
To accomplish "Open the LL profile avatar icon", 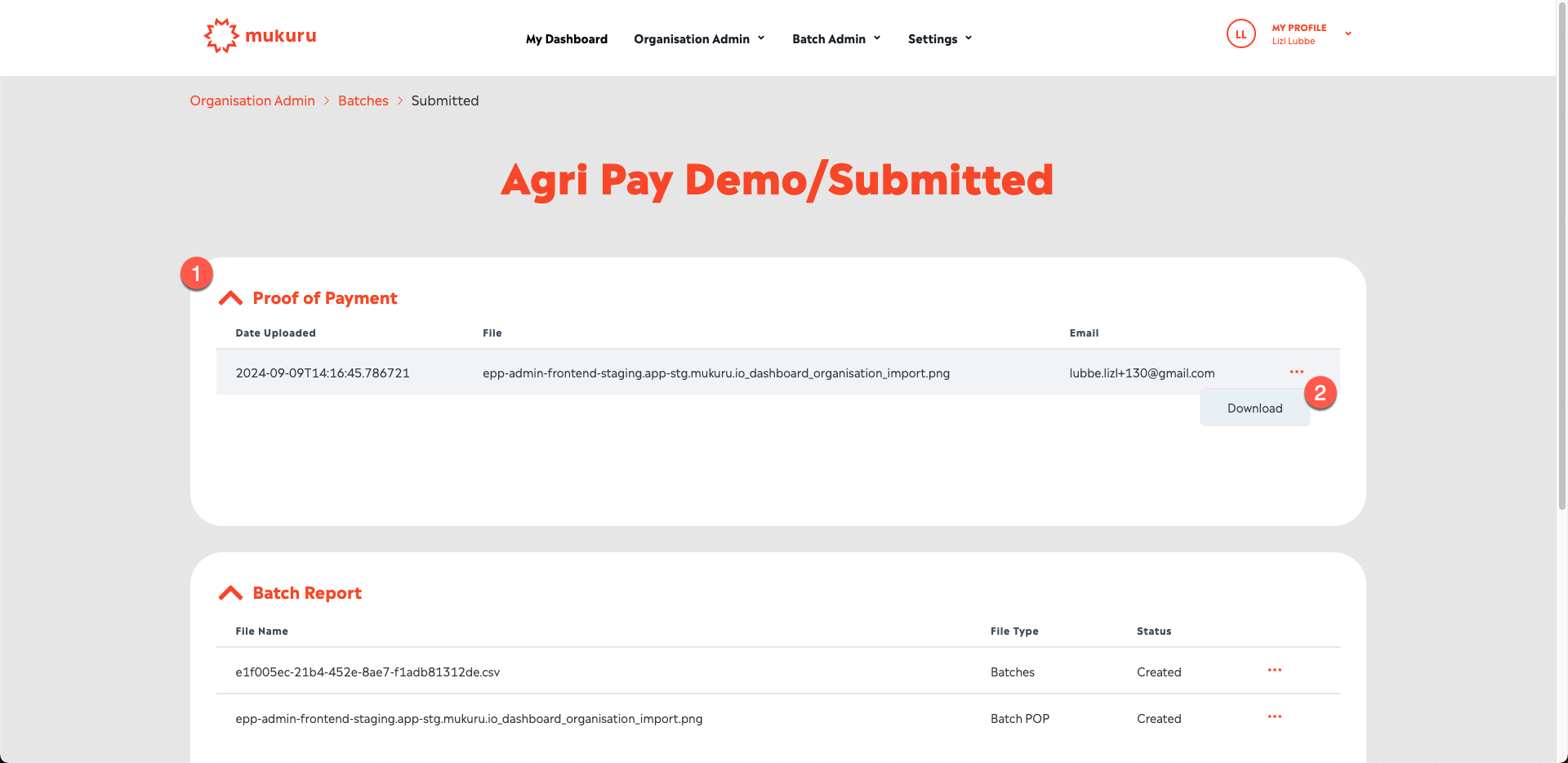I will tap(1241, 34).
